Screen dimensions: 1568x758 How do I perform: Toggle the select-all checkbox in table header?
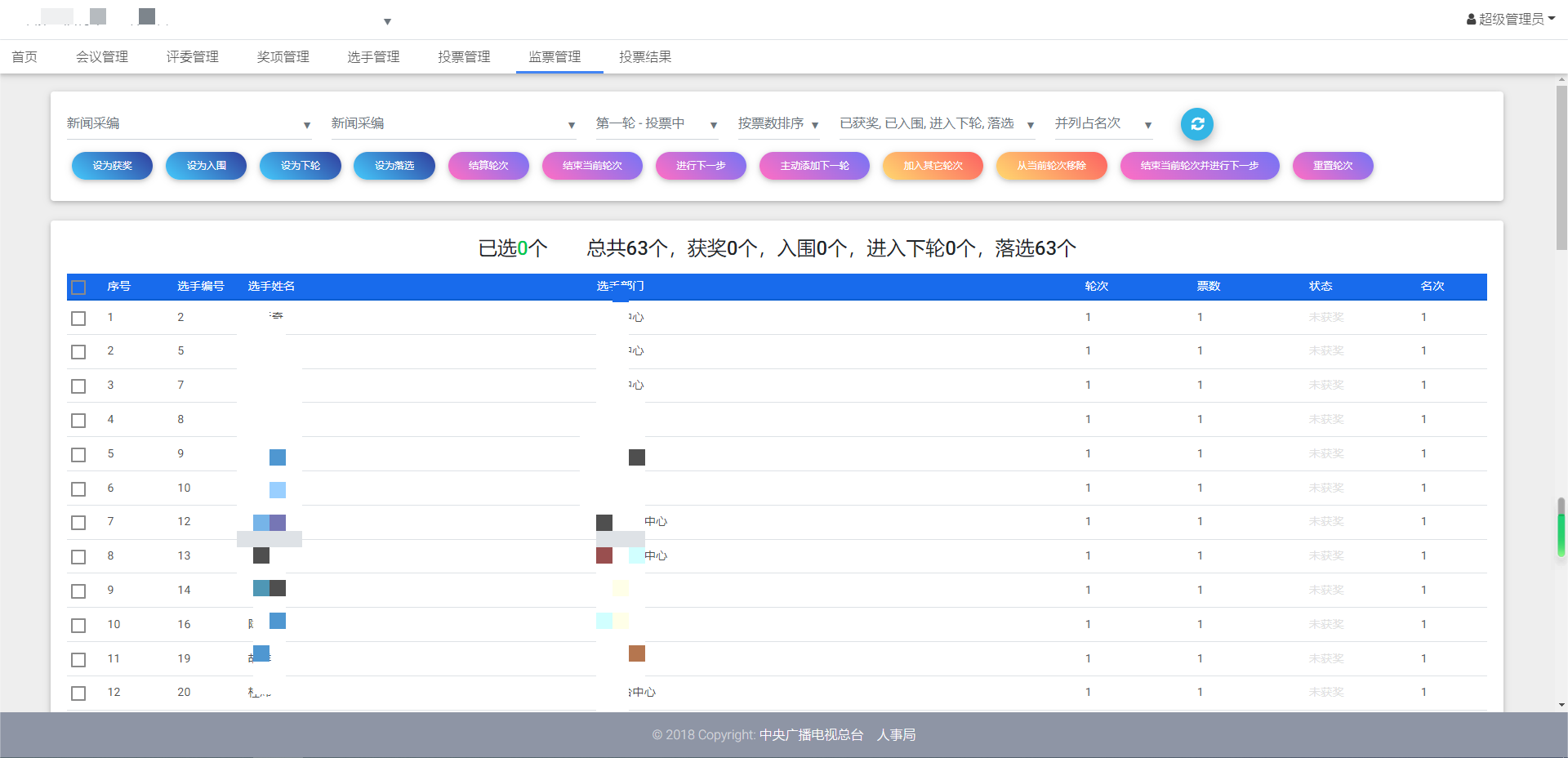pos(78,287)
